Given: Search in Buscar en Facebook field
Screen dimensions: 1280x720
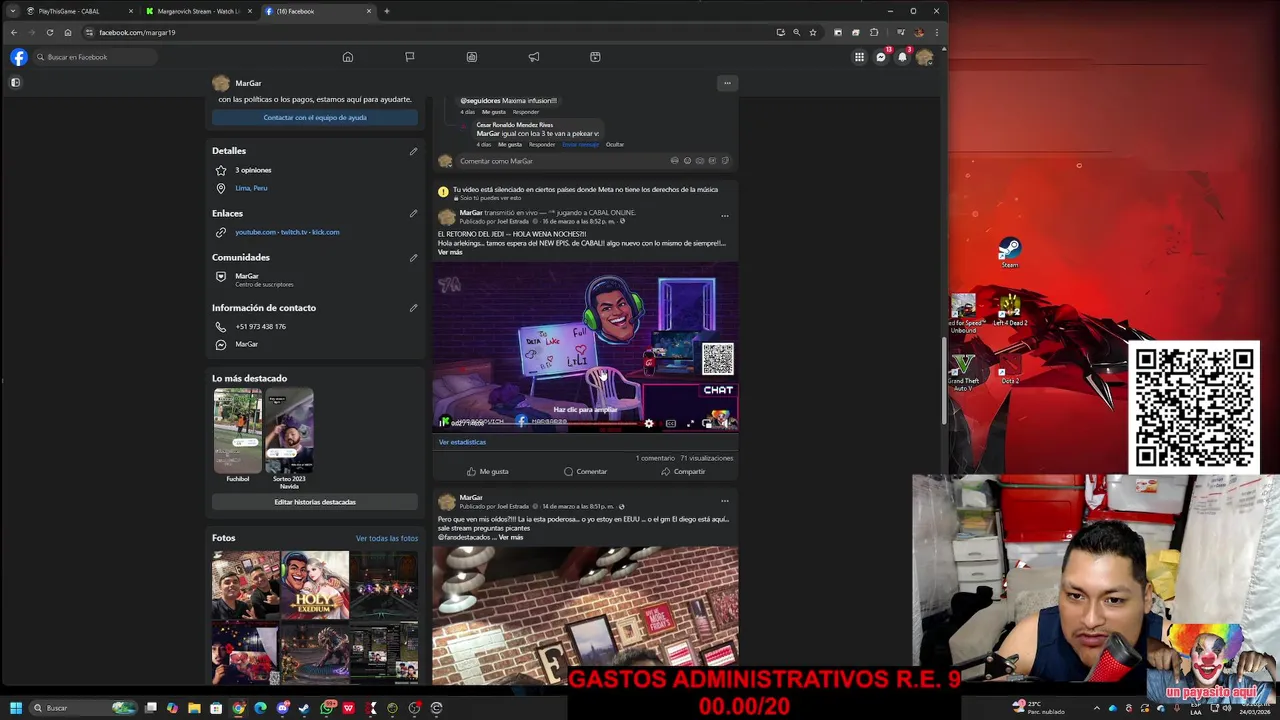Looking at the screenshot, I should tap(95, 57).
